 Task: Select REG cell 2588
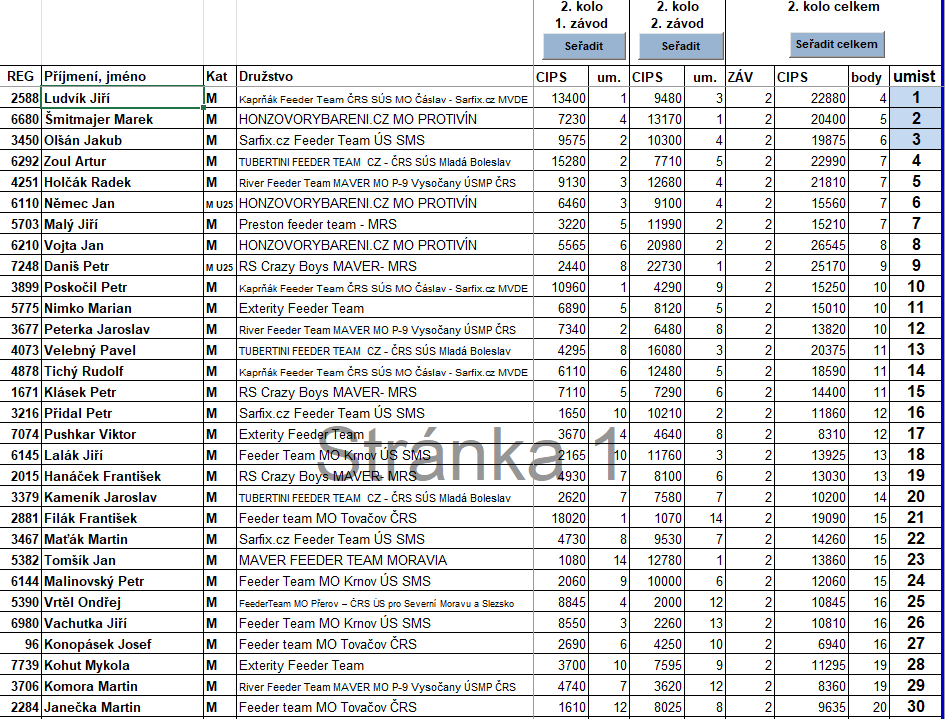[x=20, y=98]
